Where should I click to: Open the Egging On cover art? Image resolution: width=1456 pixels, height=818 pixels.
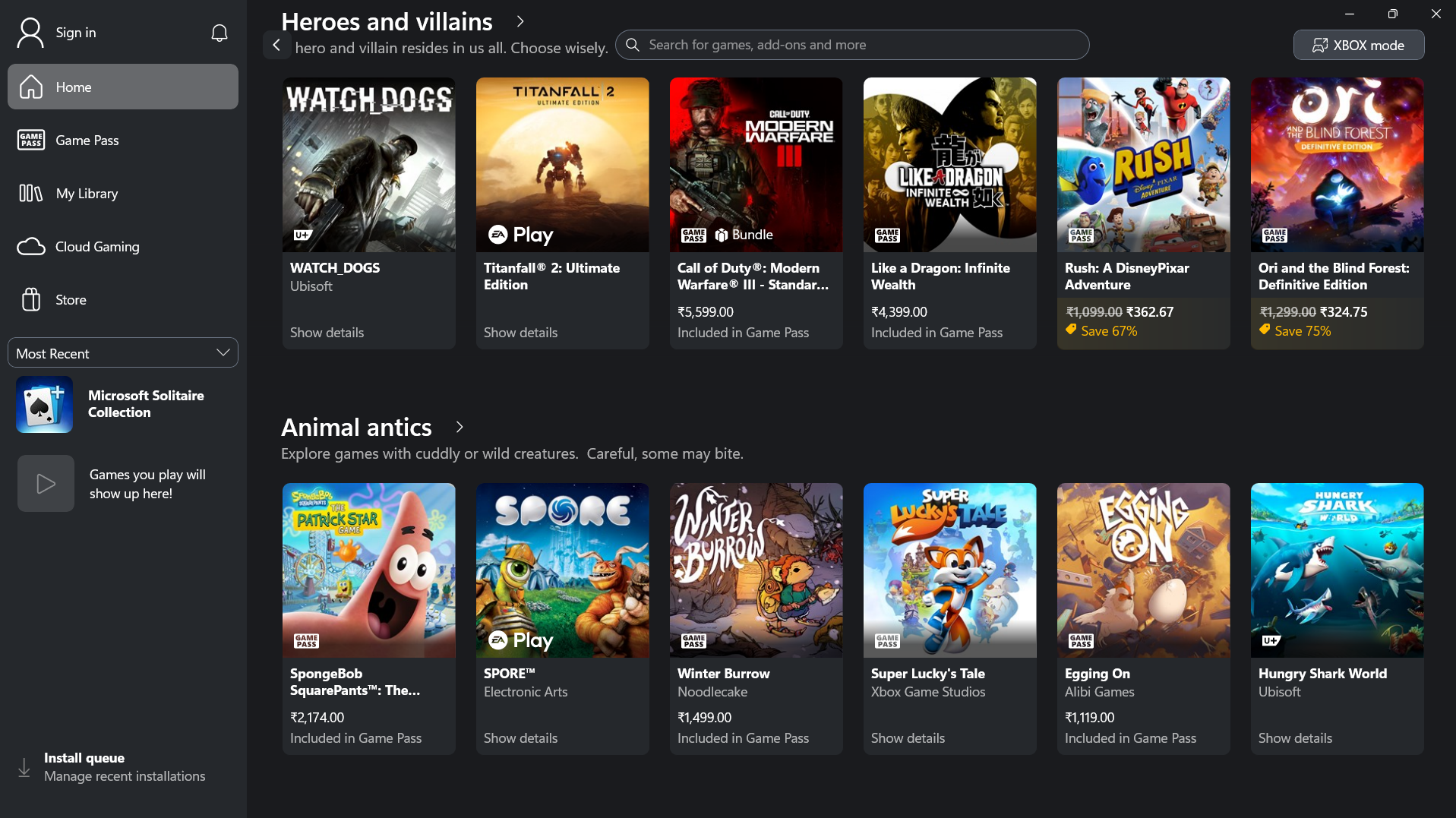pos(1144,570)
